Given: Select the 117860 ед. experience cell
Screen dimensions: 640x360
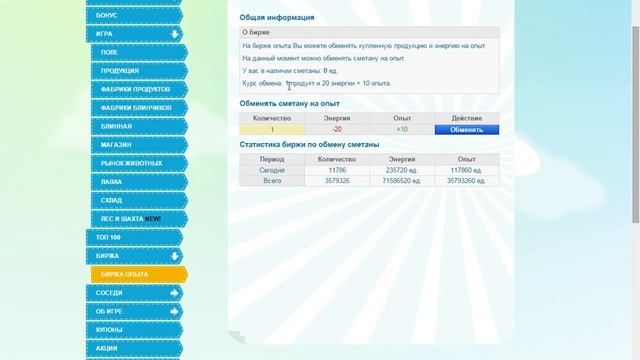Looking at the screenshot, I should pos(467,170).
